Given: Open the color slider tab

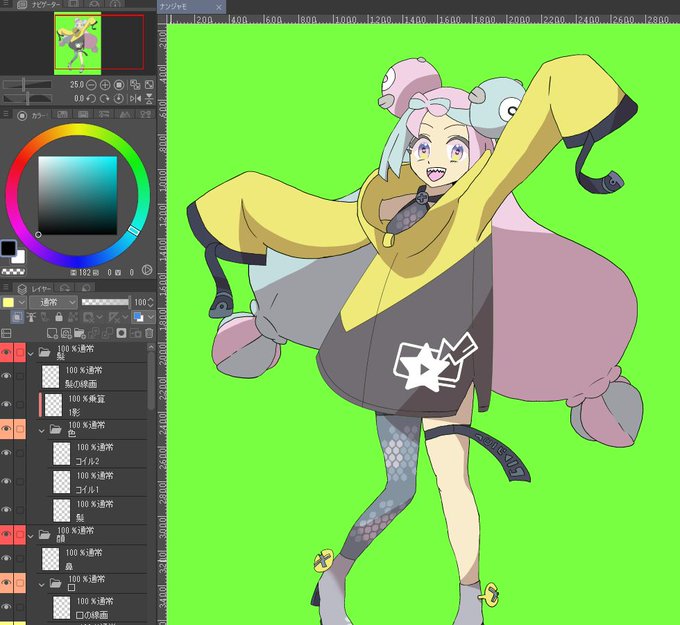Looking at the screenshot, I should (62, 115).
